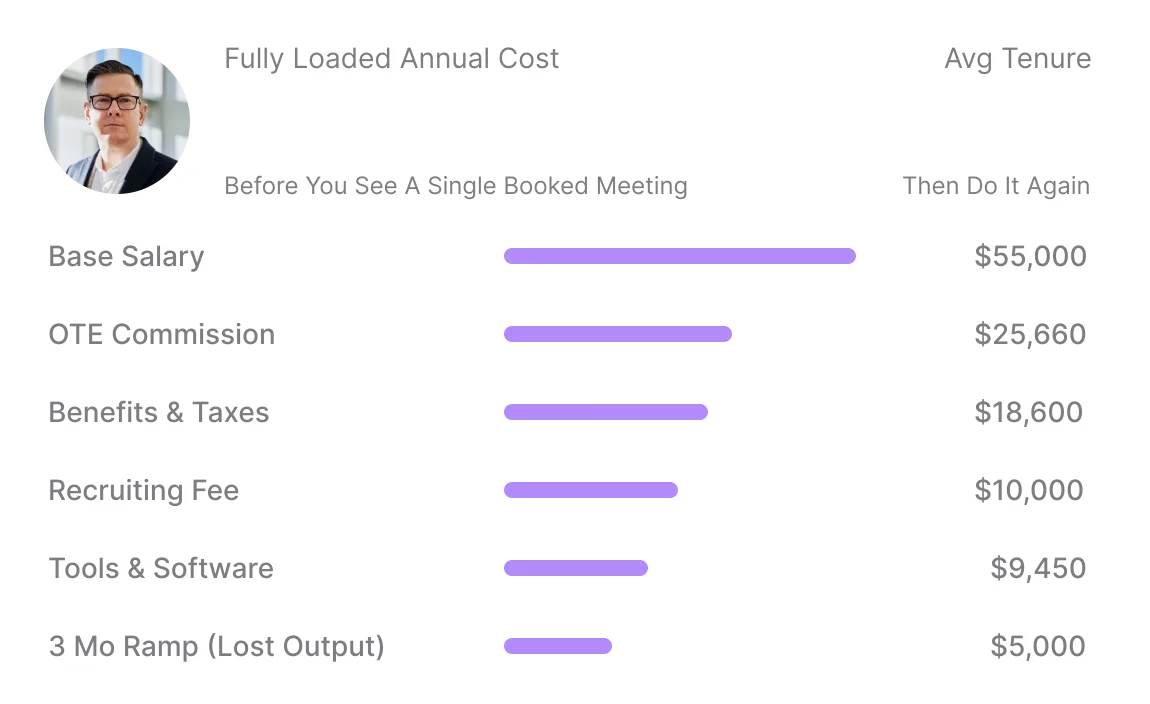Image resolution: width=1150 pixels, height=704 pixels.
Task: Select the Tools & Software label
Action: 161,568
